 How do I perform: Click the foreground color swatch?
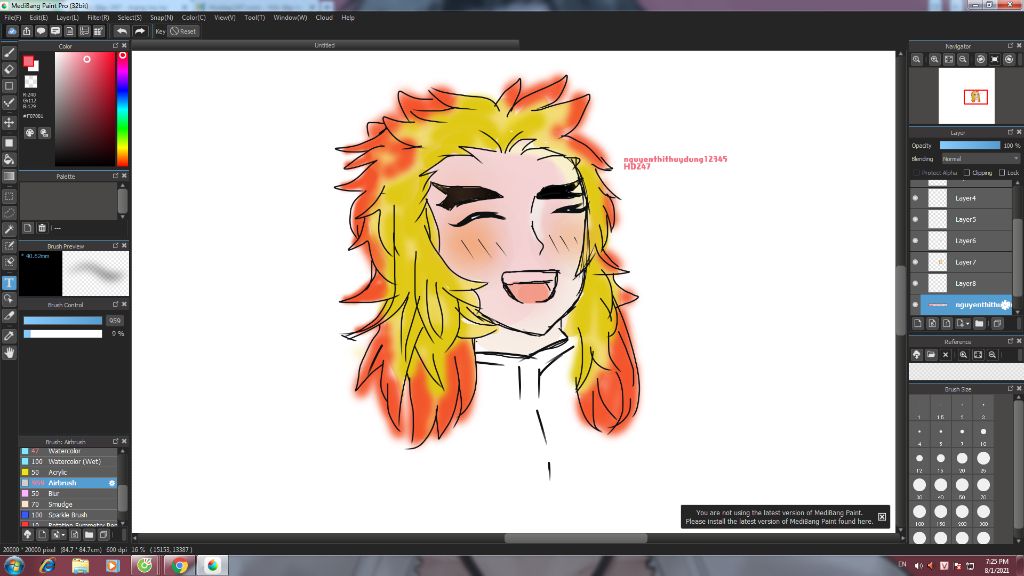click(x=28, y=61)
